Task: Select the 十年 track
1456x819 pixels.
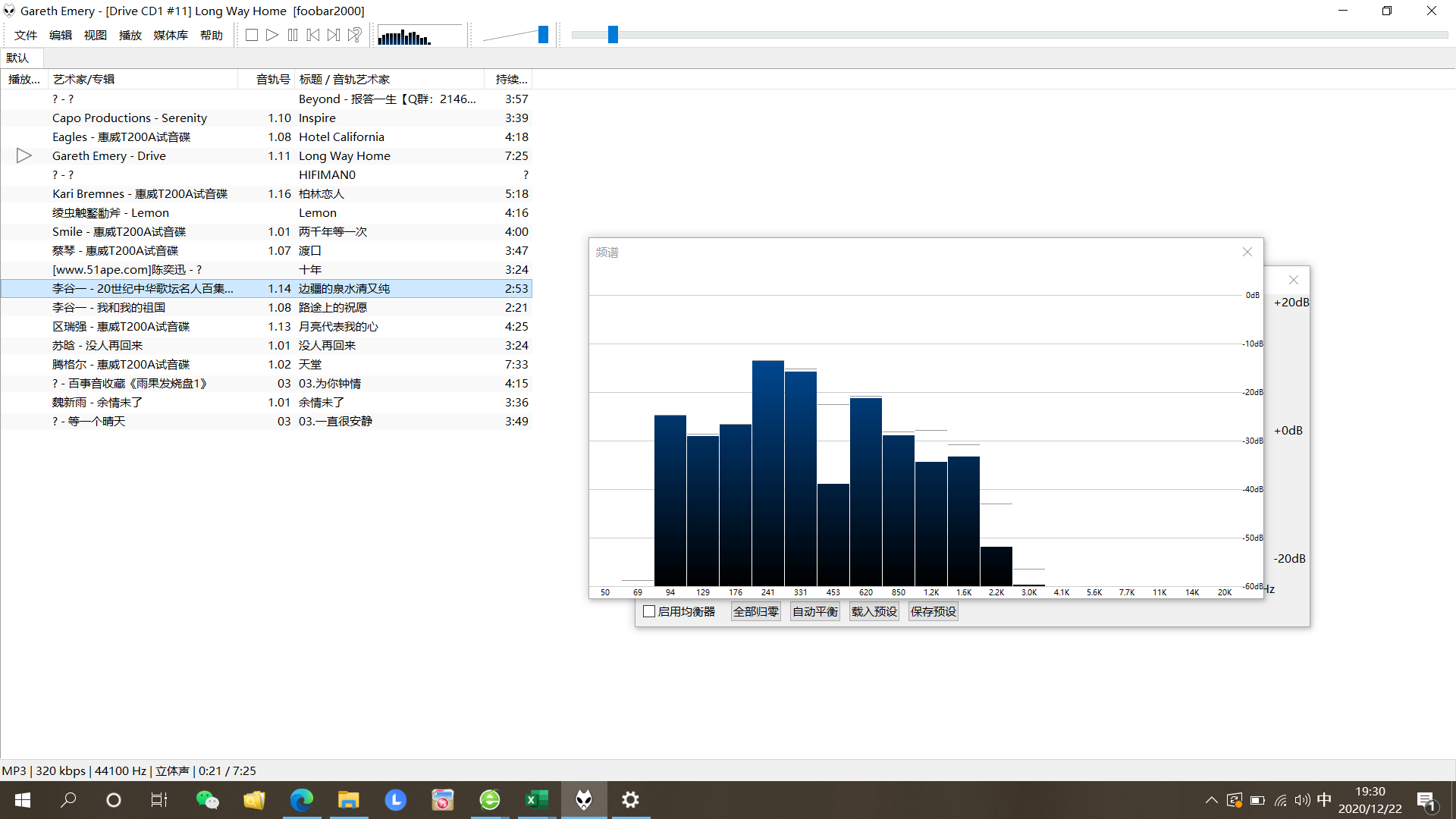Action: [266, 269]
